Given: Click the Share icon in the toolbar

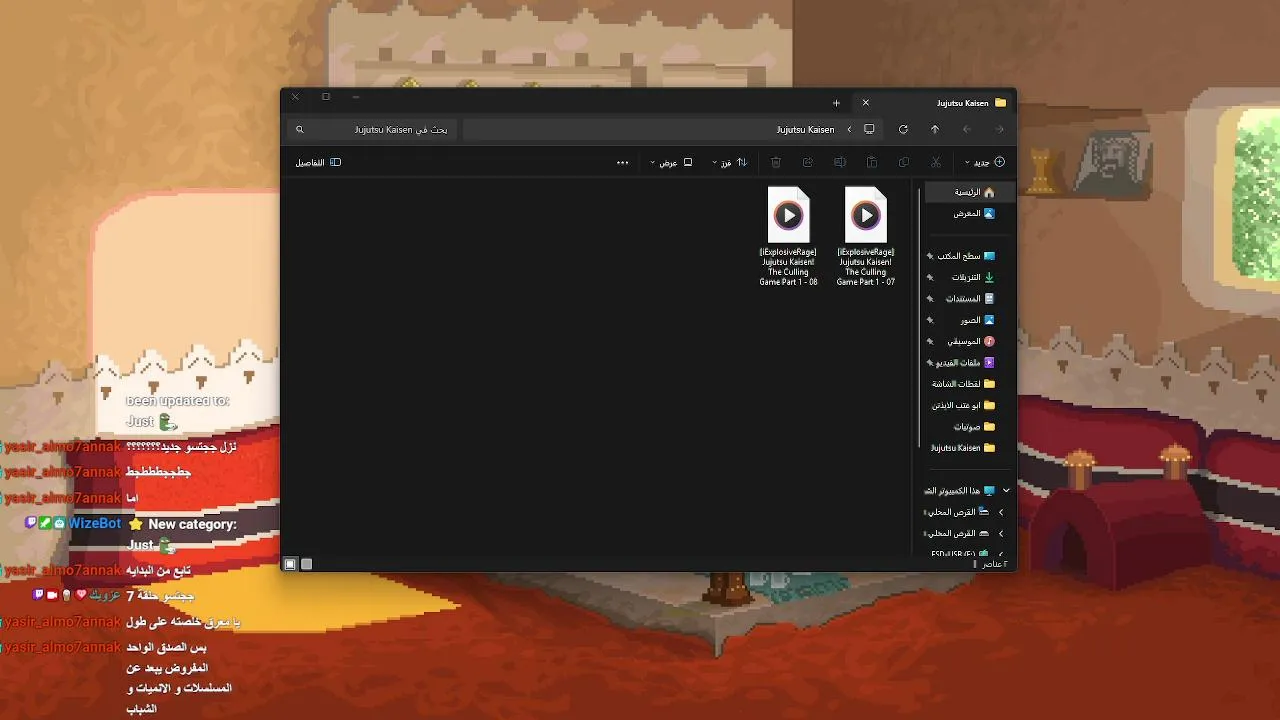Looking at the screenshot, I should [808, 162].
